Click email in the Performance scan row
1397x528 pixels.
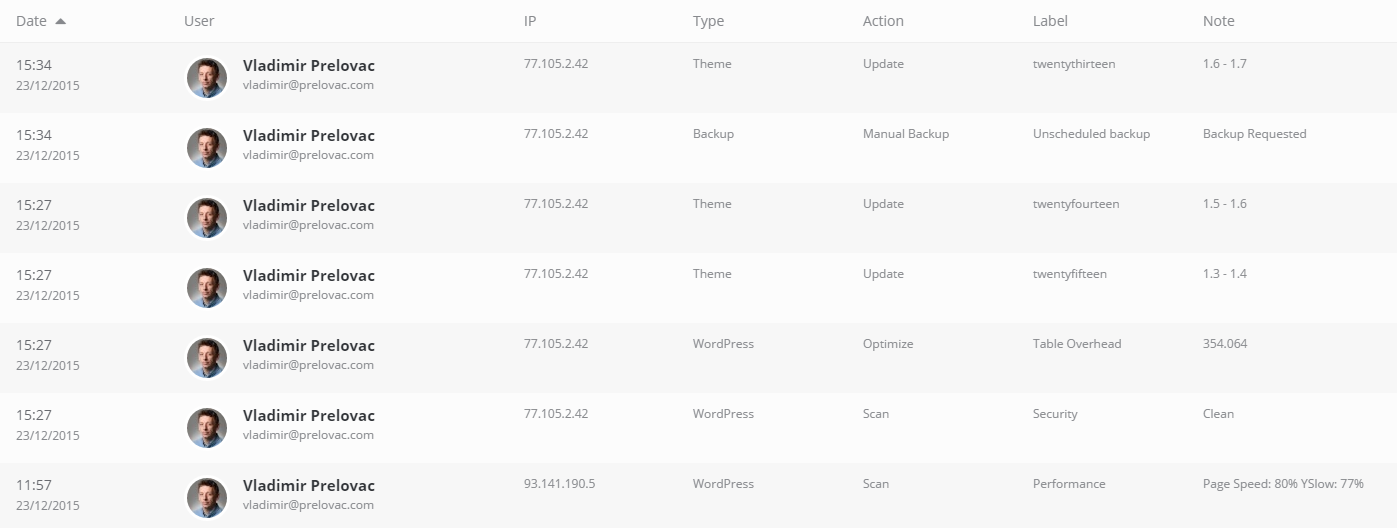(x=308, y=505)
